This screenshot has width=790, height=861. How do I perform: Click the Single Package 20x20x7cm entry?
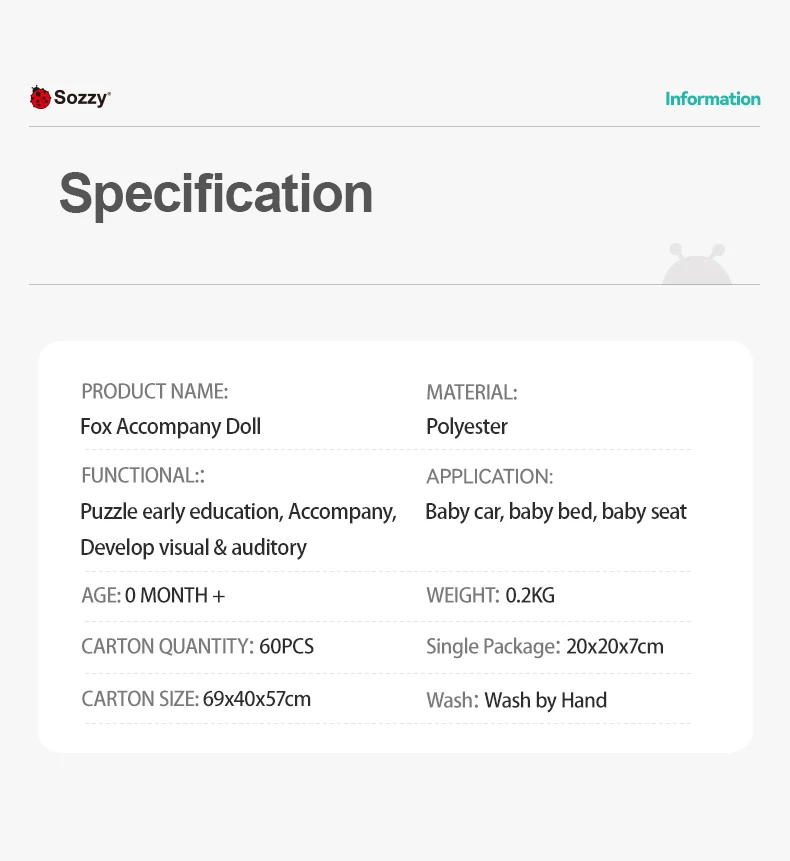click(545, 647)
